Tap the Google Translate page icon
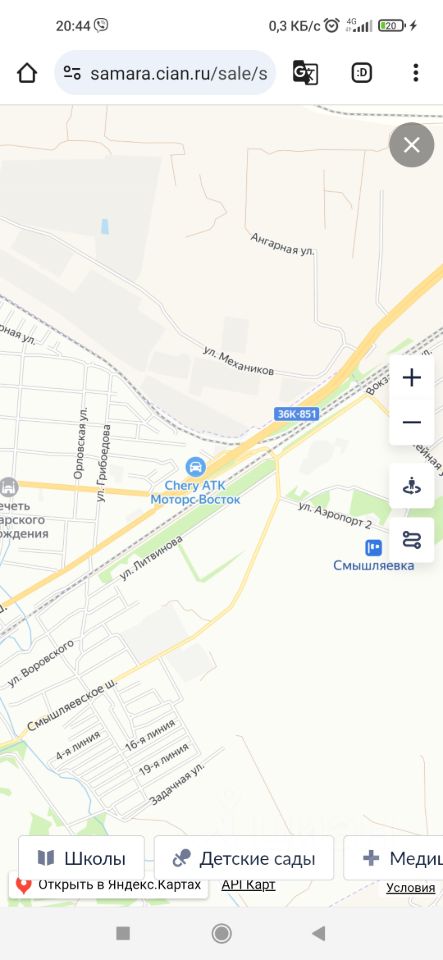 pos(305,73)
